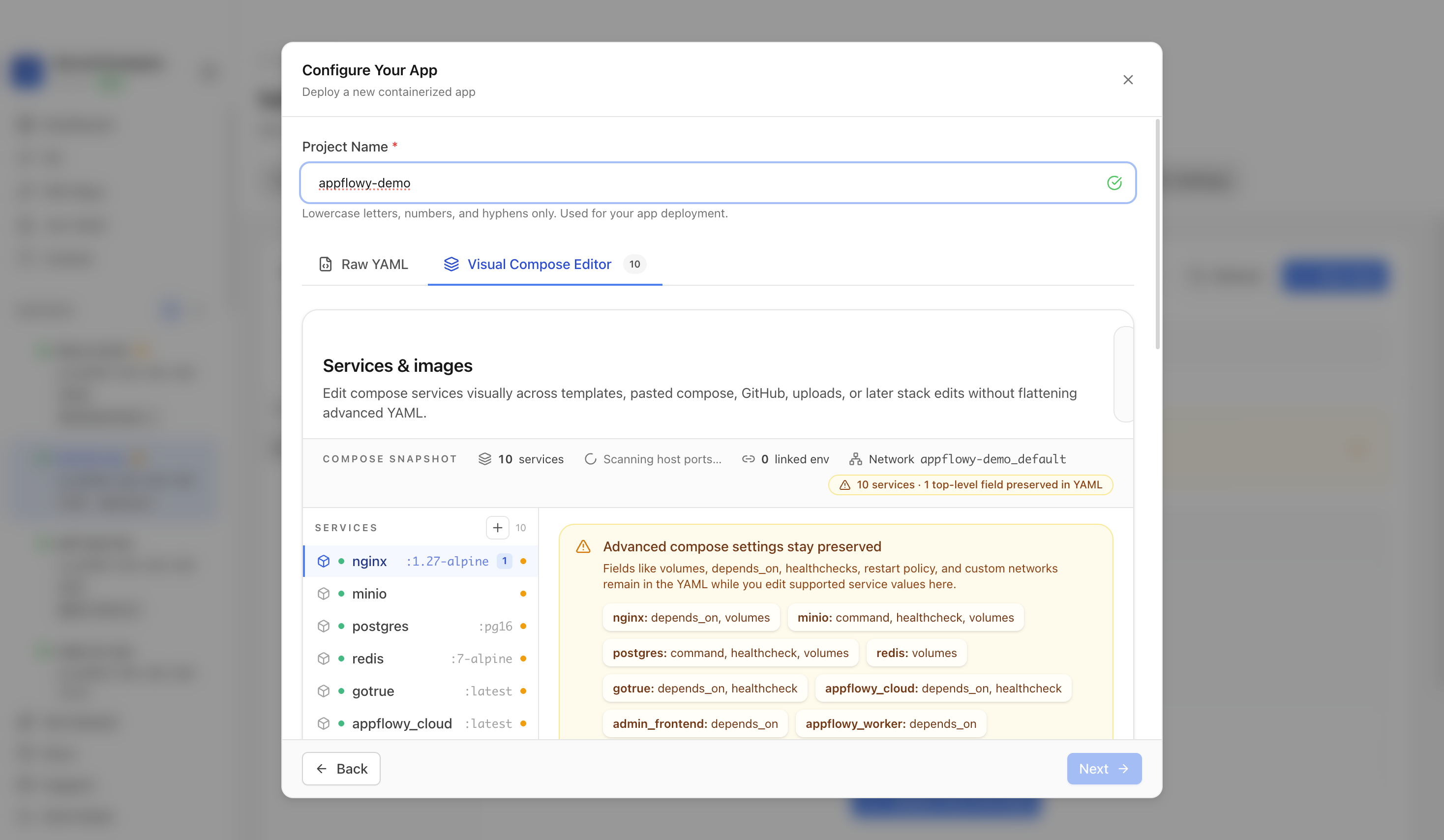Image resolution: width=1444 pixels, height=840 pixels.
Task: Add a new service with plus button
Action: point(497,528)
